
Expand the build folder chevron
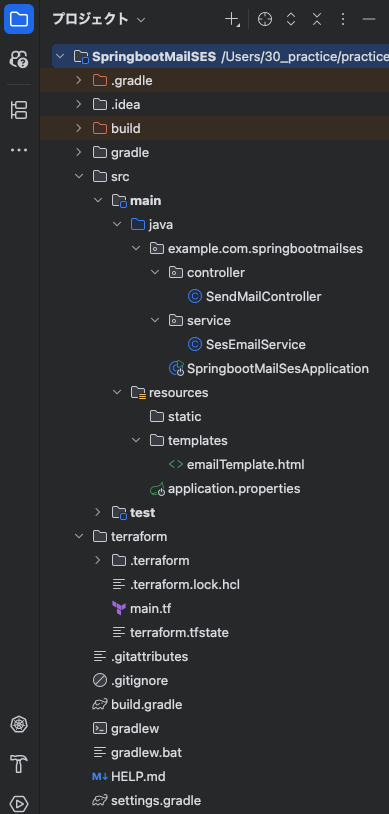point(78,128)
